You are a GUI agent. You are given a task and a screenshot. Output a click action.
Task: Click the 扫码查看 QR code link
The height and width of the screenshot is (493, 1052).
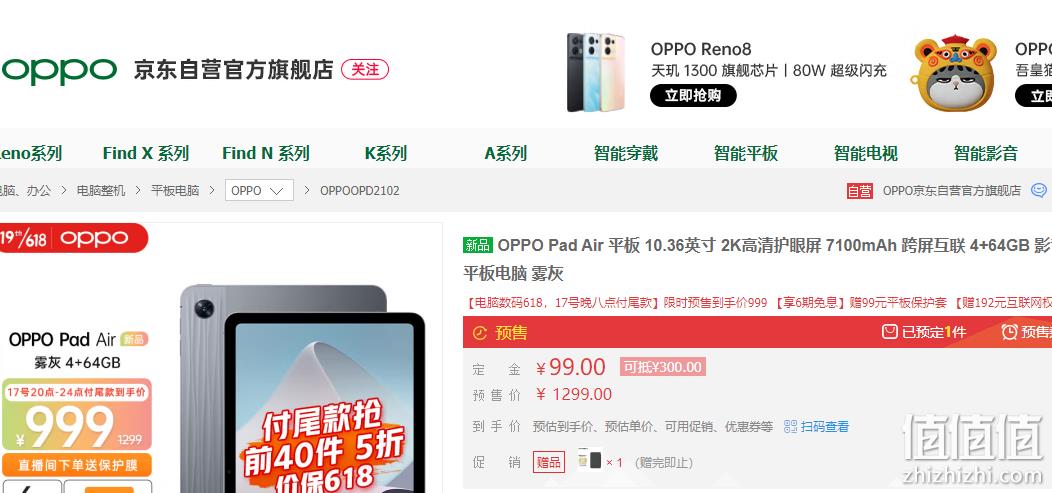coord(817,427)
